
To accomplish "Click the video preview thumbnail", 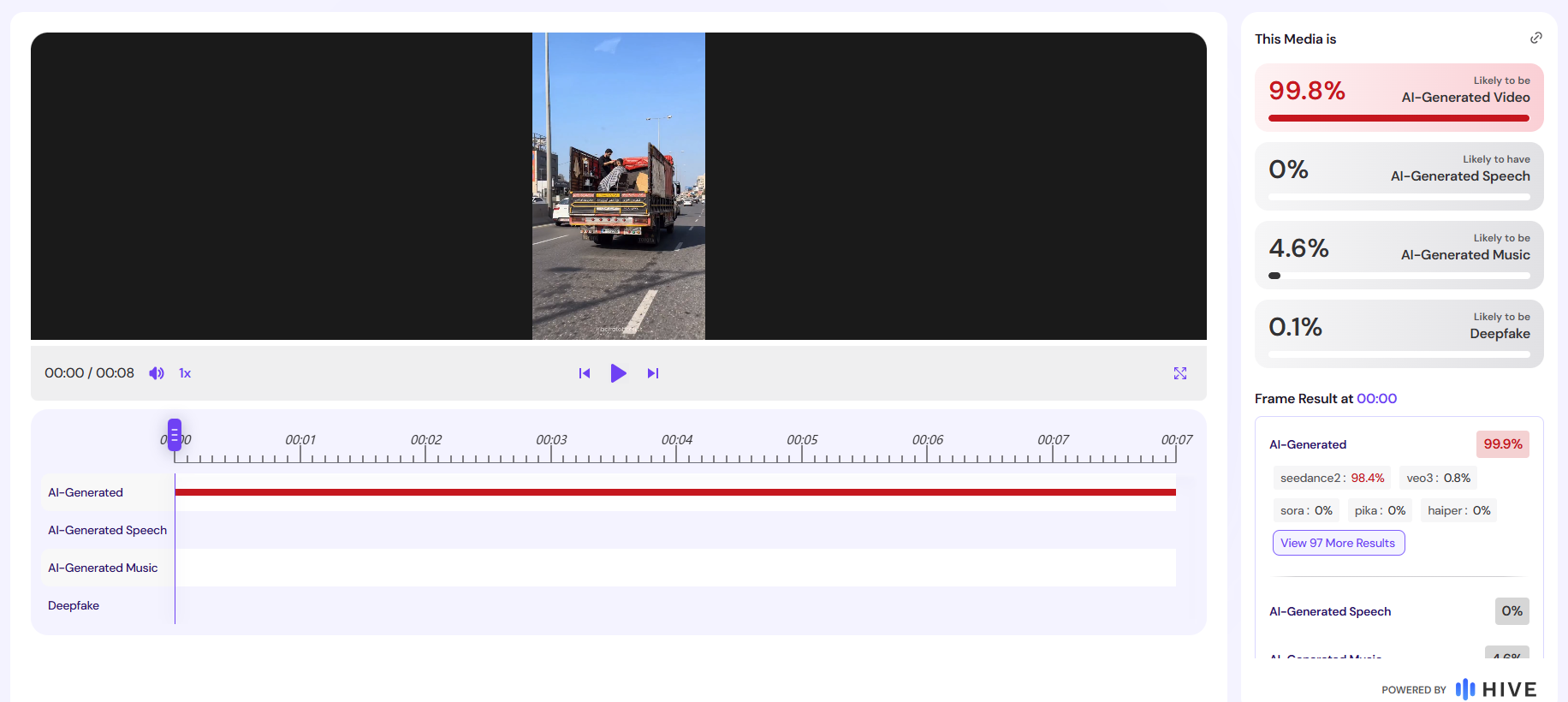I will coord(619,186).
